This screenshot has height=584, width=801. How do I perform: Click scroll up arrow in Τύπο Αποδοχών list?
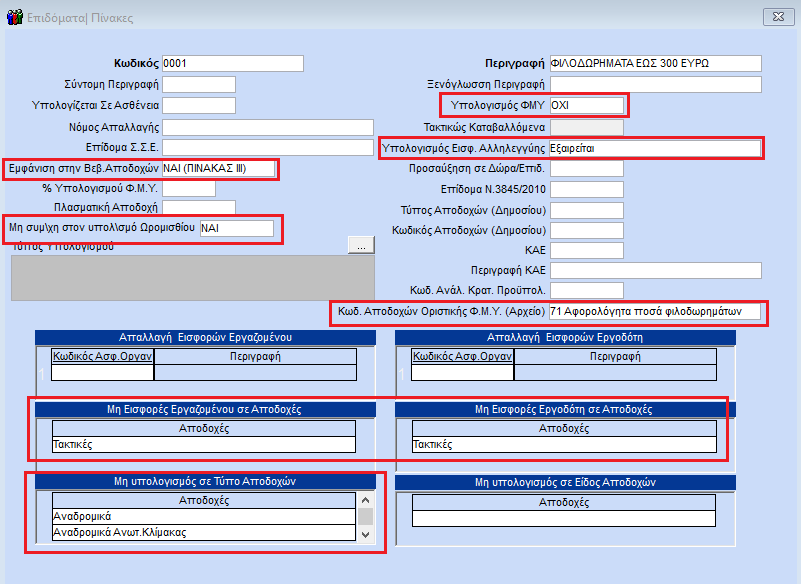point(366,500)
